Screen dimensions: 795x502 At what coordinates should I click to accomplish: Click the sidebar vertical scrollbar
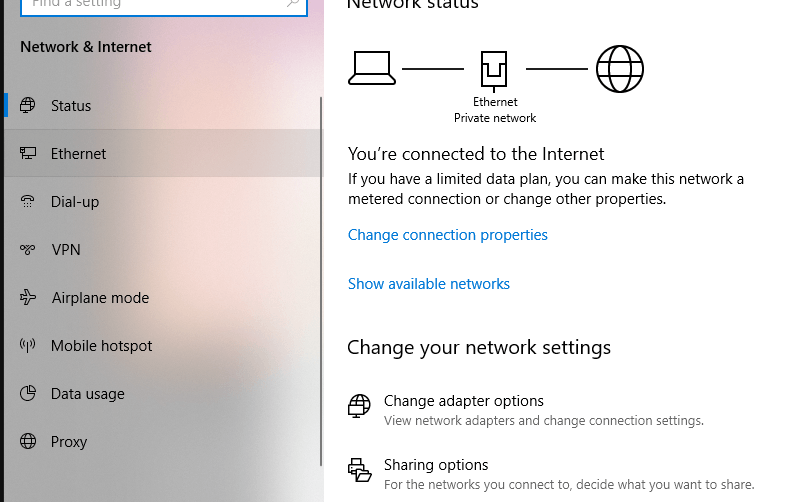point(321,281)
